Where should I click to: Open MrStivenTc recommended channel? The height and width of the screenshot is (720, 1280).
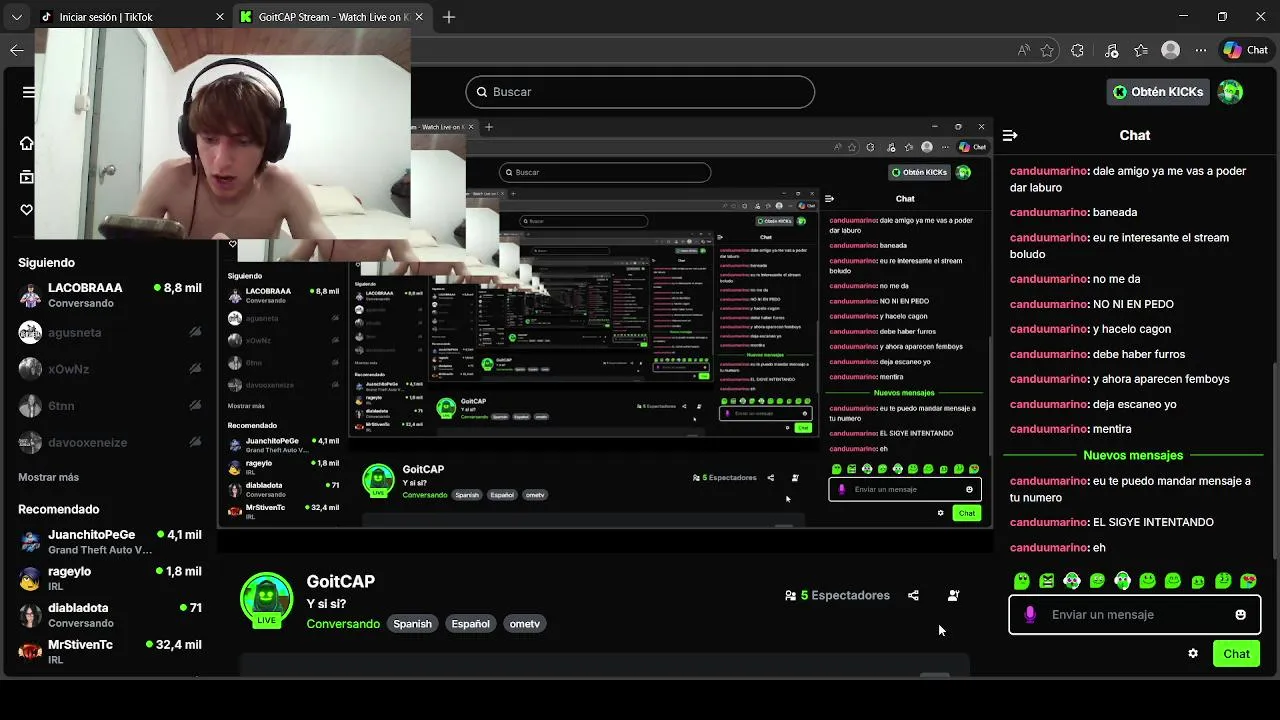pyautogui.click(x=110, y=652)
